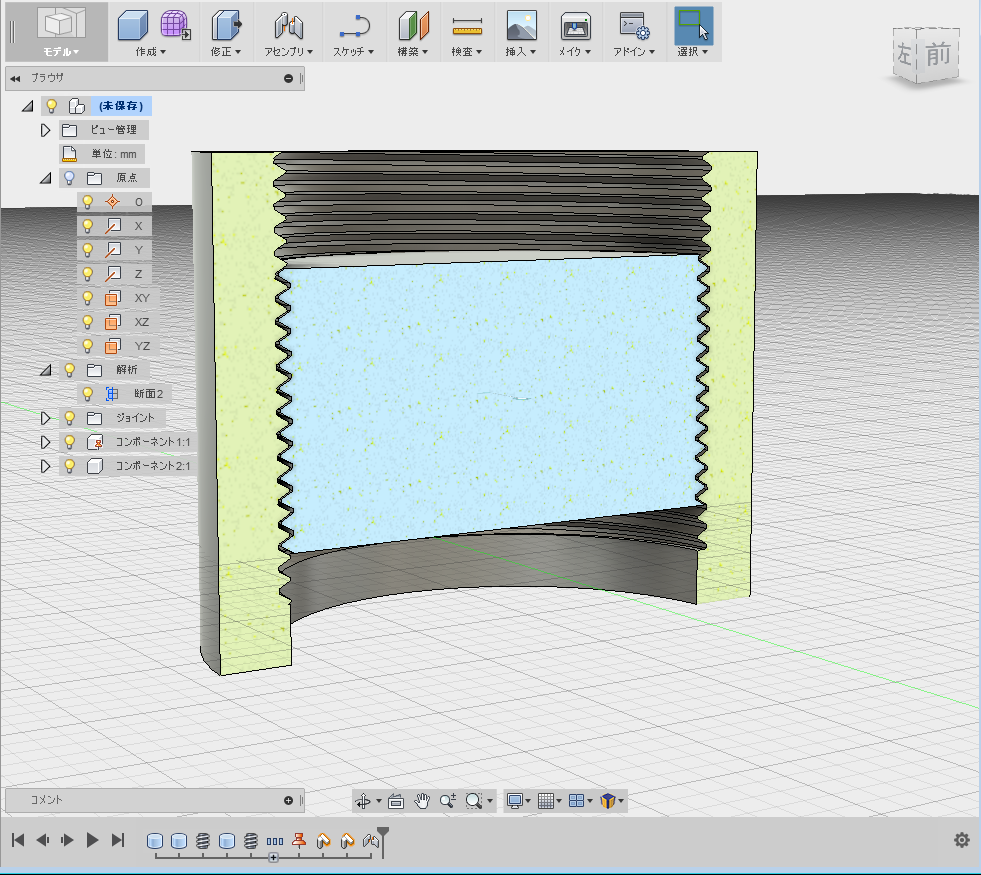Viewport: 981px width, 875px height.
Task: Click the メイク (Make) 3D print icon
Action: click(x=575, y=27)
